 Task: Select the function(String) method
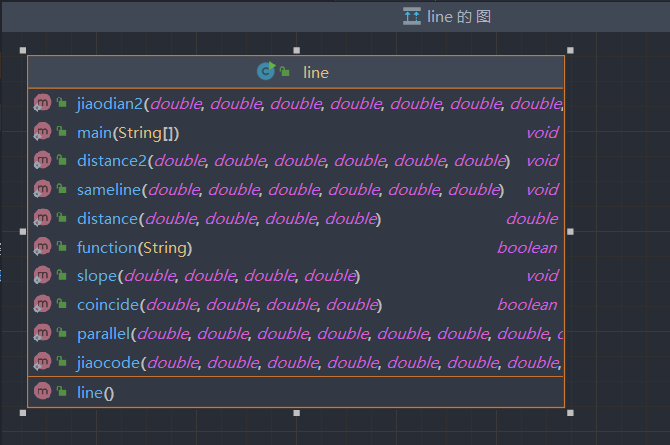tap(135, 248)
